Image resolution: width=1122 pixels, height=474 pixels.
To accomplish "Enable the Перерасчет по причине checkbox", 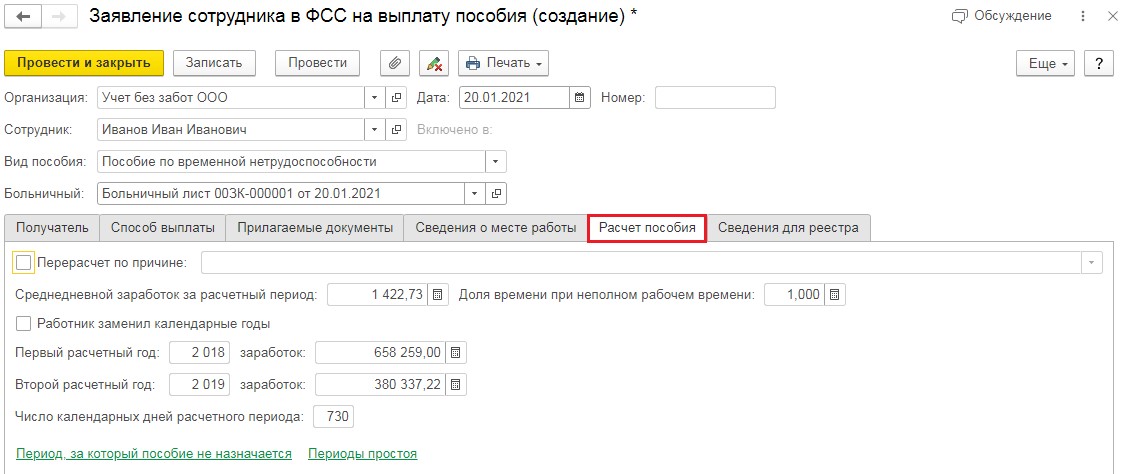I will [x=24, y=263].
